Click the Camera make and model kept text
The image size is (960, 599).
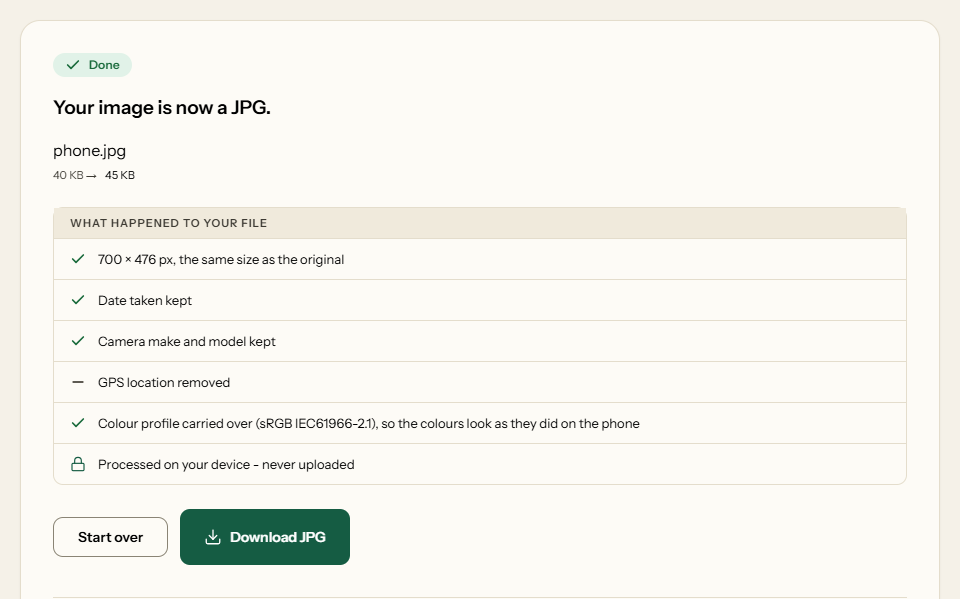(x=187, y=342)
